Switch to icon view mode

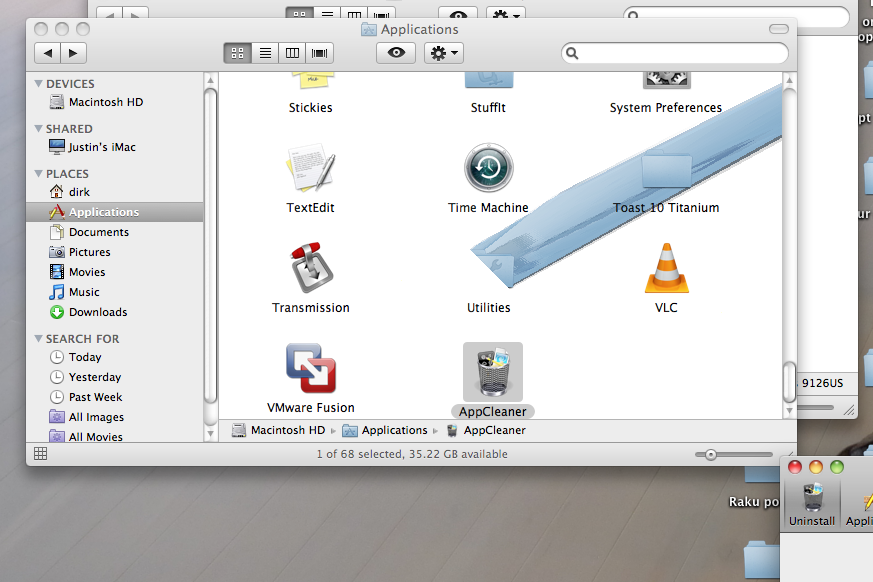pos(238,53)
